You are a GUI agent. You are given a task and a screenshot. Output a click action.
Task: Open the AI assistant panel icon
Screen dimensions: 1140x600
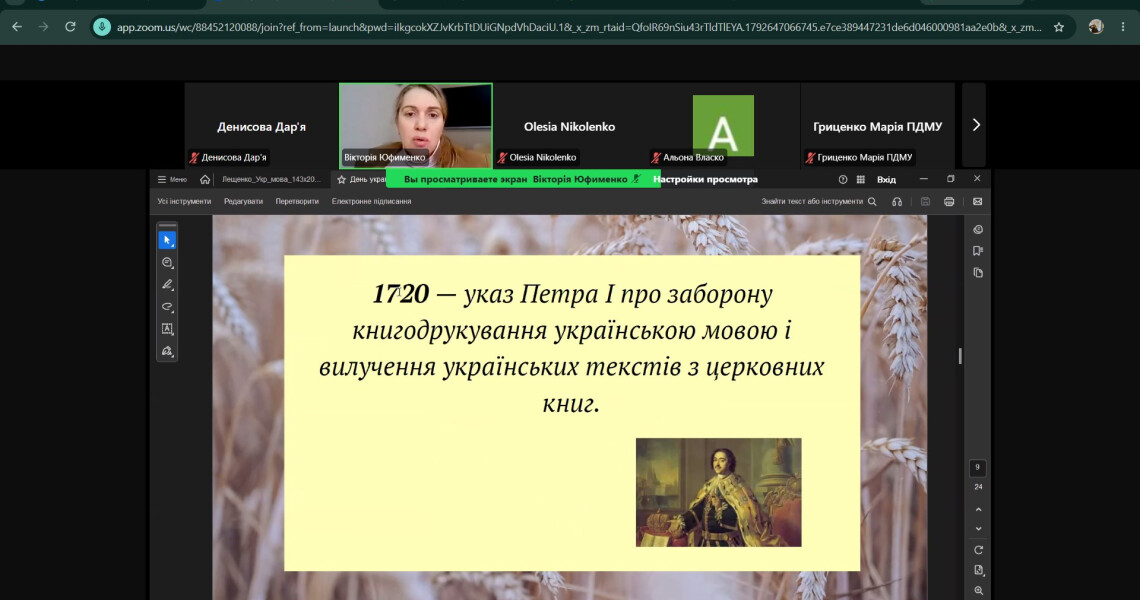click(978, 230)
